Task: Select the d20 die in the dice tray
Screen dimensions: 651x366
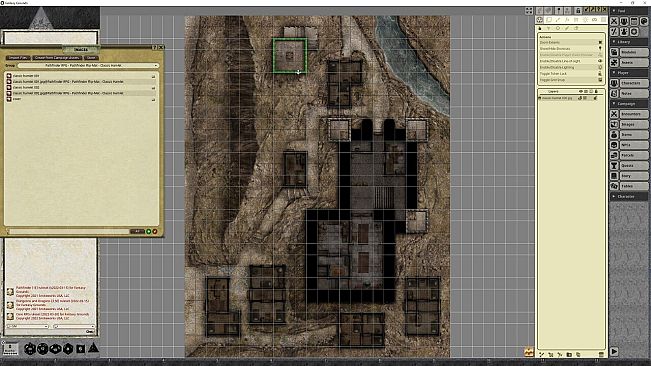Action: (29, 349)
